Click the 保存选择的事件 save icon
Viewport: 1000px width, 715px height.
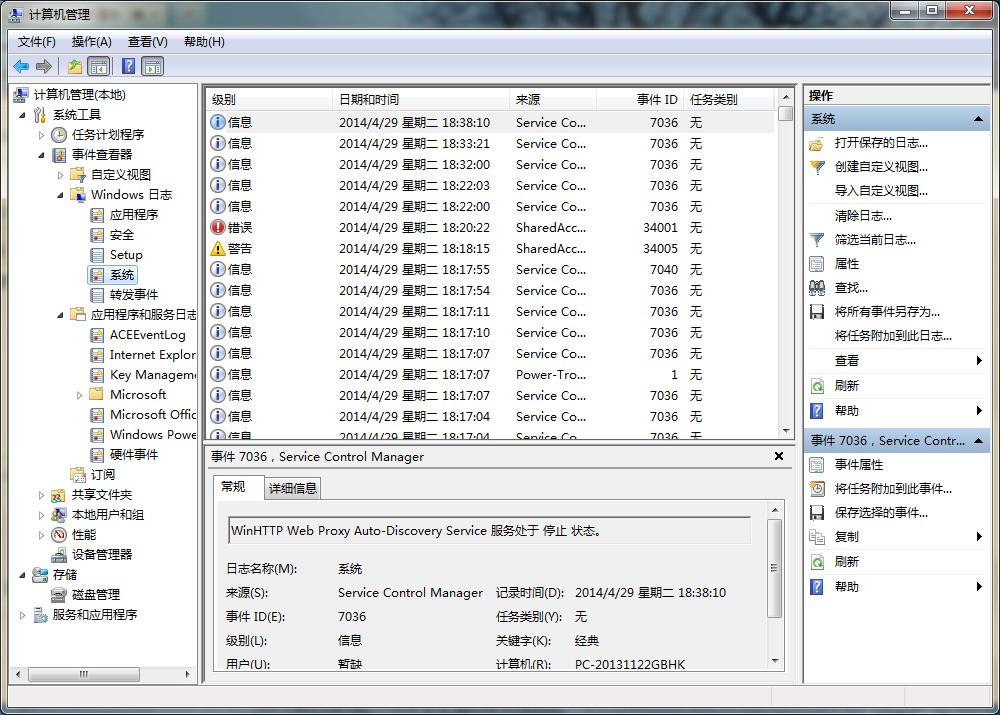(817, 513)
